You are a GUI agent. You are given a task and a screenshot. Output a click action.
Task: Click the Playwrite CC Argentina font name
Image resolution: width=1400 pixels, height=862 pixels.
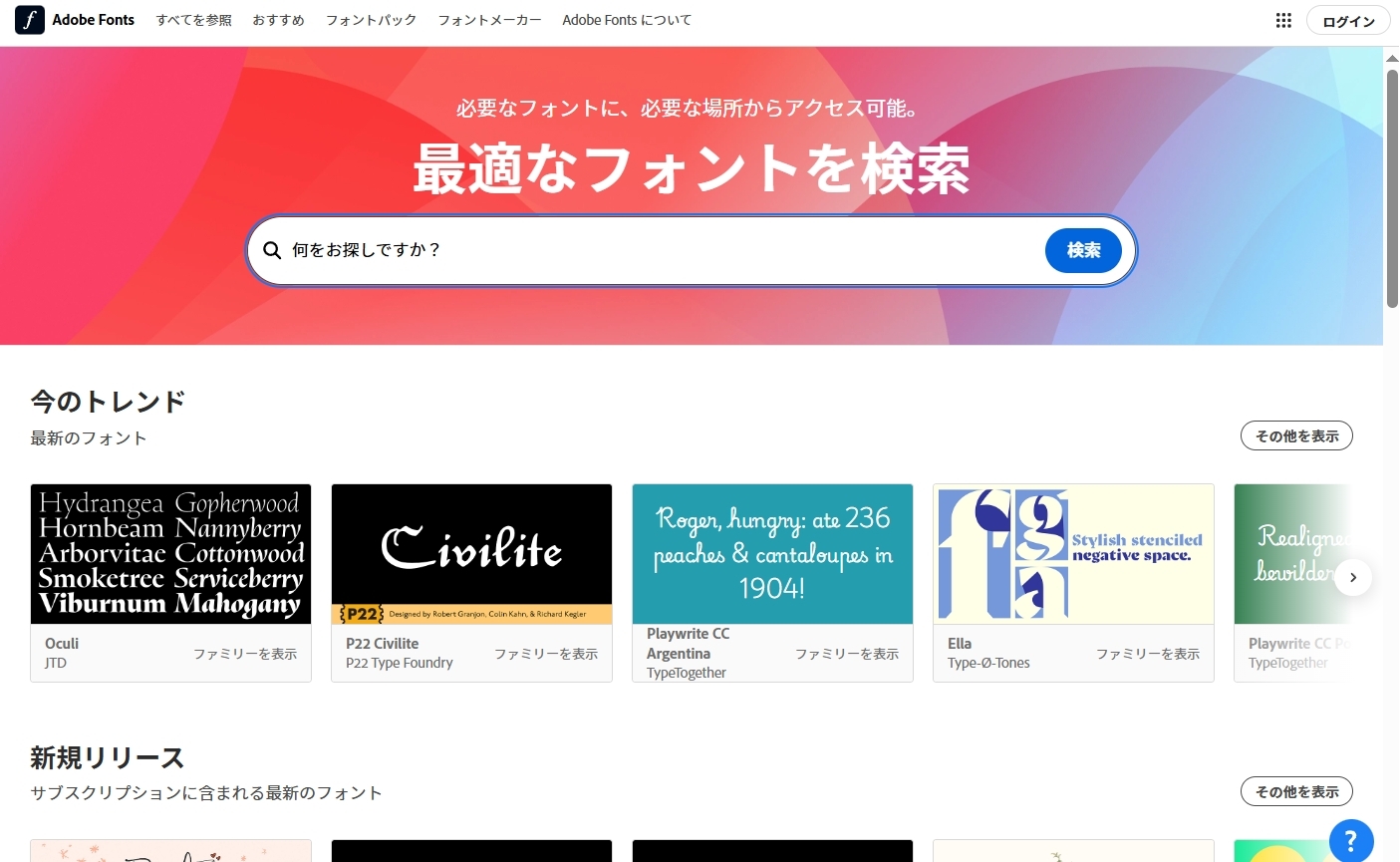689,644
